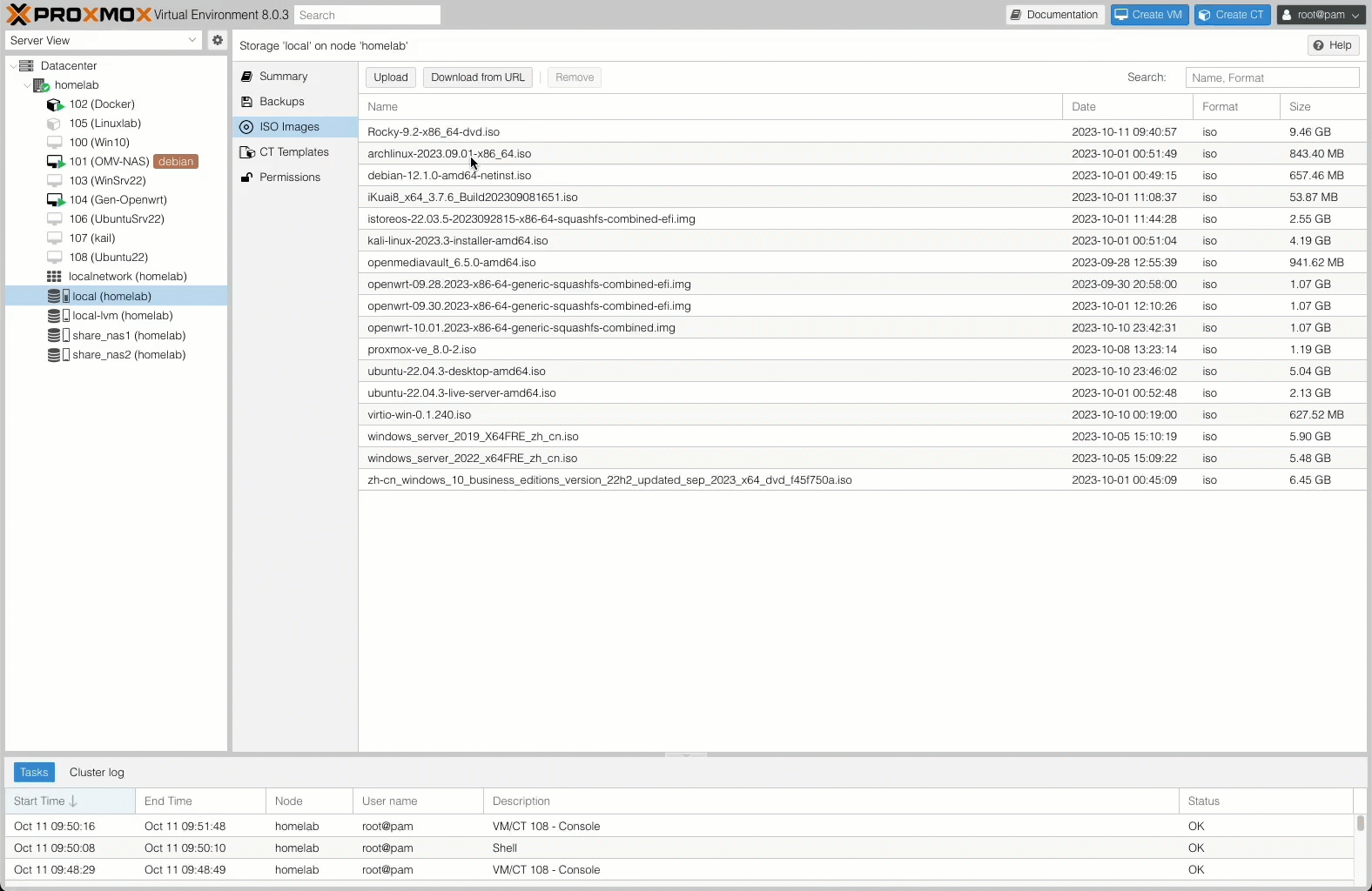
Task: Click the CT Templates file icon
Action: [246, 152]
